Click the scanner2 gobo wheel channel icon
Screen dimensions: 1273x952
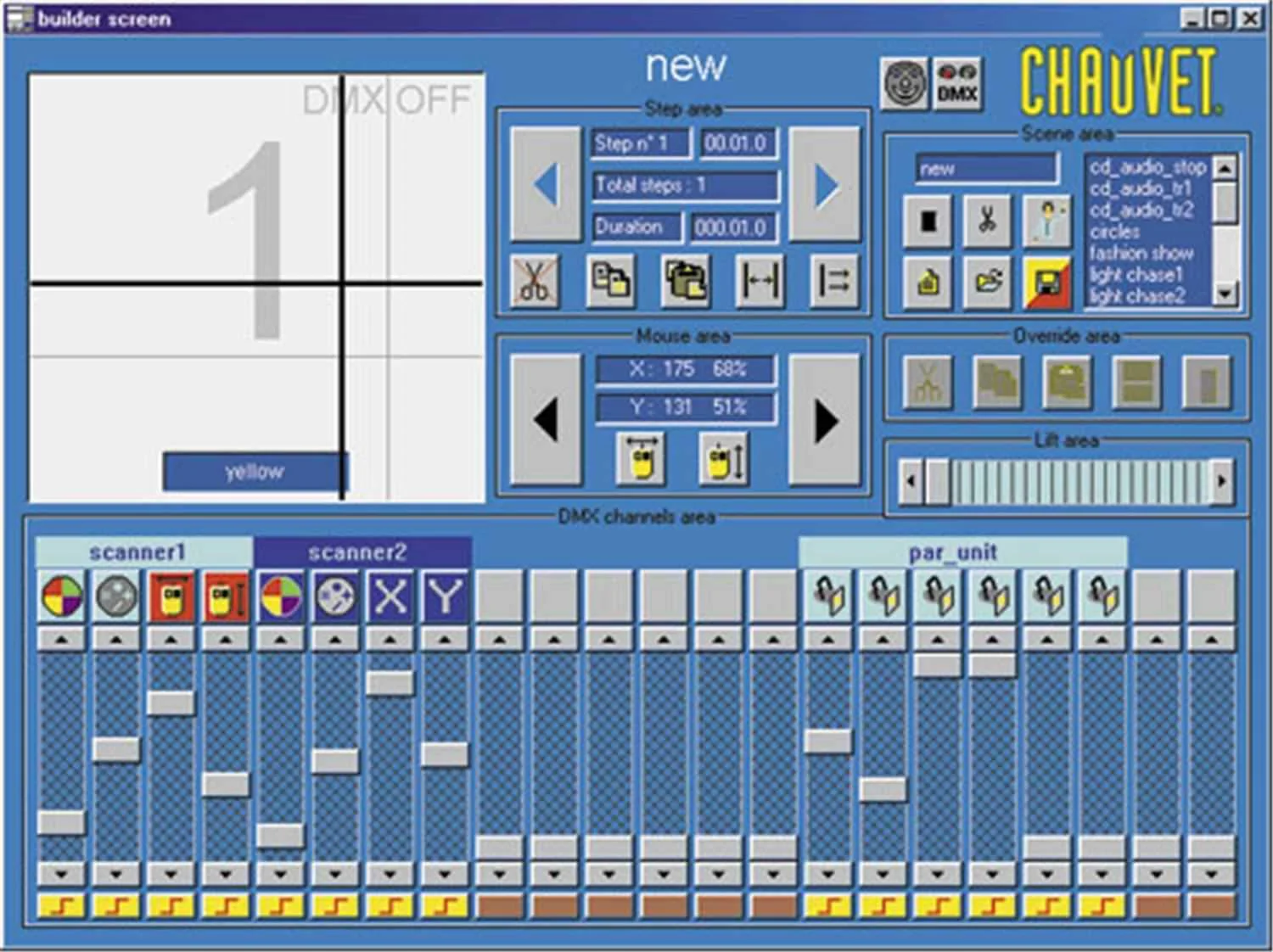pos(335,596)
